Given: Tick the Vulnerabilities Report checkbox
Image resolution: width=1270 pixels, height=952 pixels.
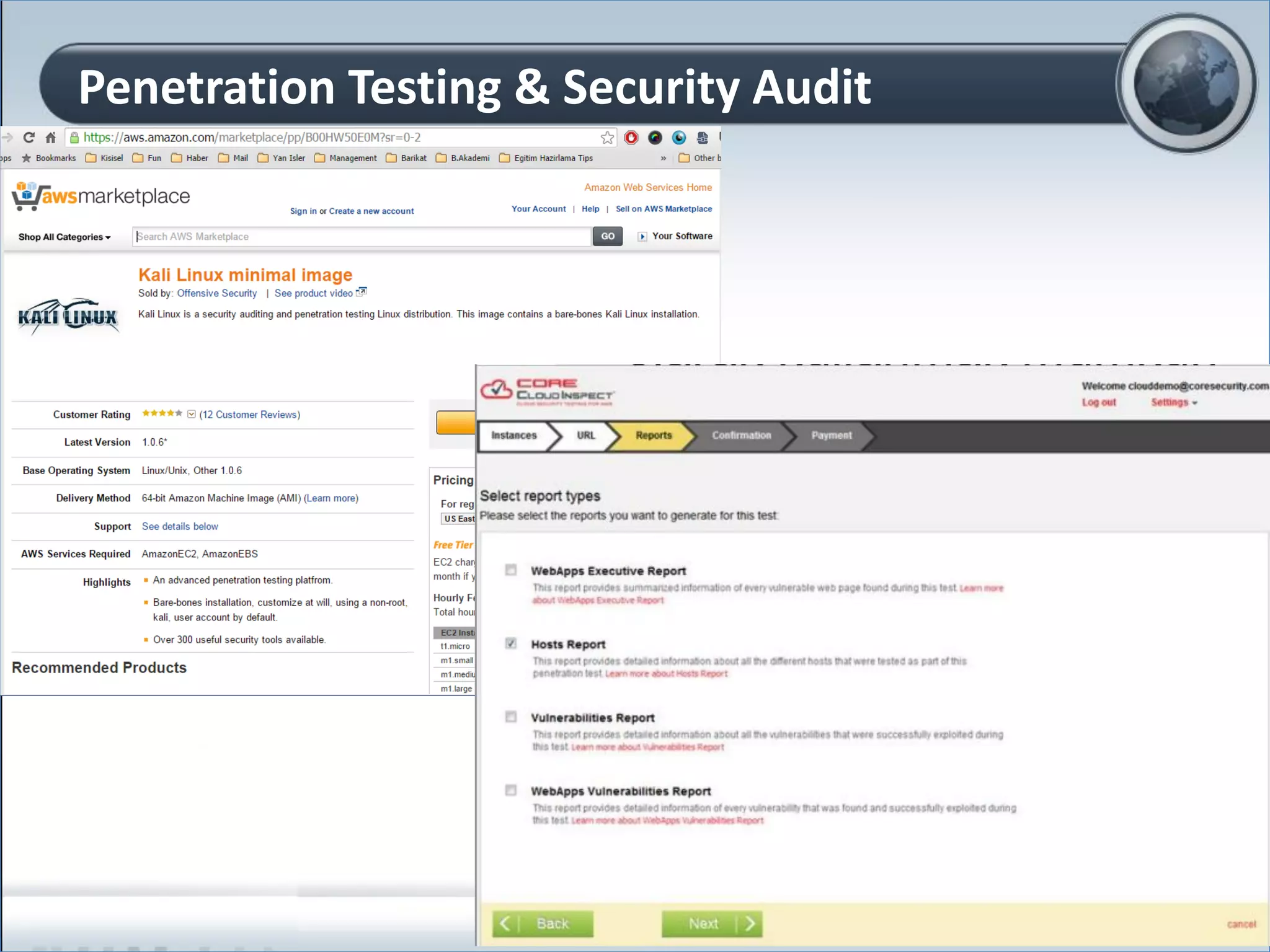Looking at the screenshot, I should click(510, 716).
